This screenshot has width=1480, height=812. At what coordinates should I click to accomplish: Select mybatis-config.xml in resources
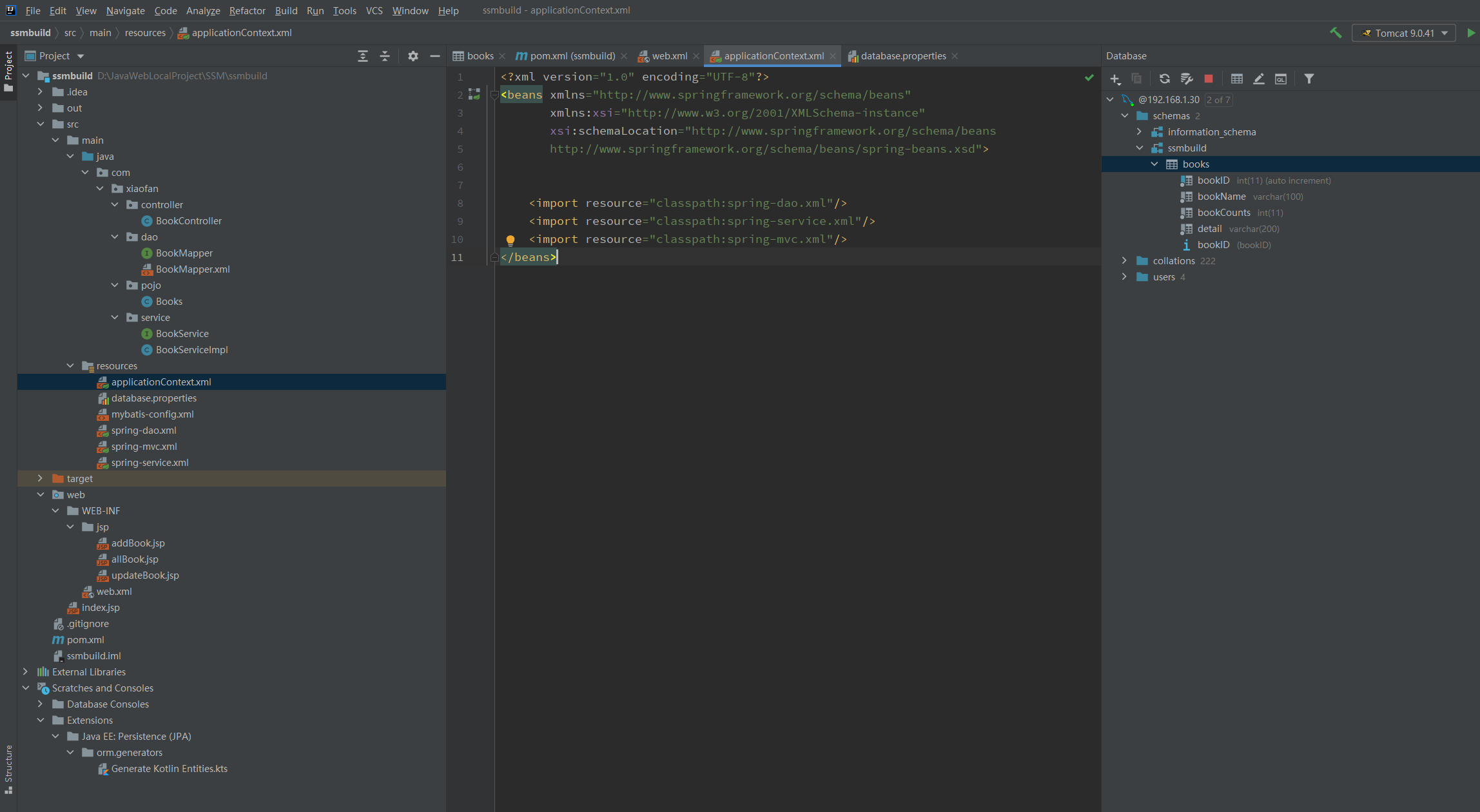(x=152, y=414)
